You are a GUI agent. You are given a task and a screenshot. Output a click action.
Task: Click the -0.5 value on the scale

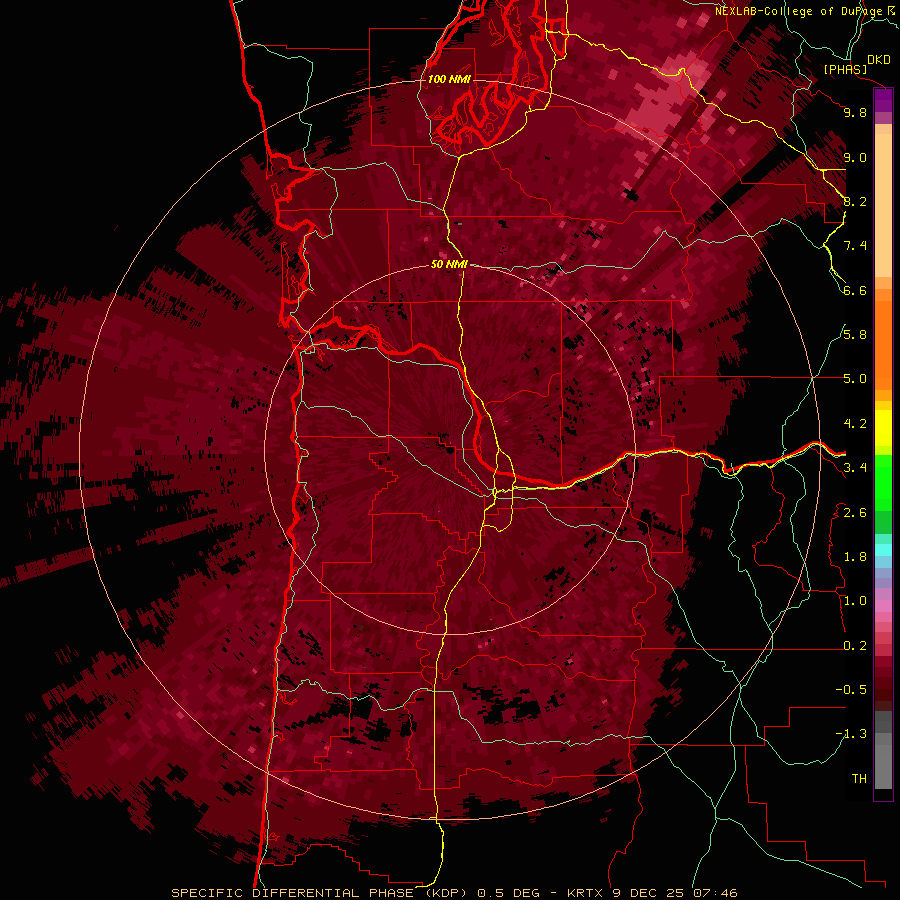coord(851,690)
